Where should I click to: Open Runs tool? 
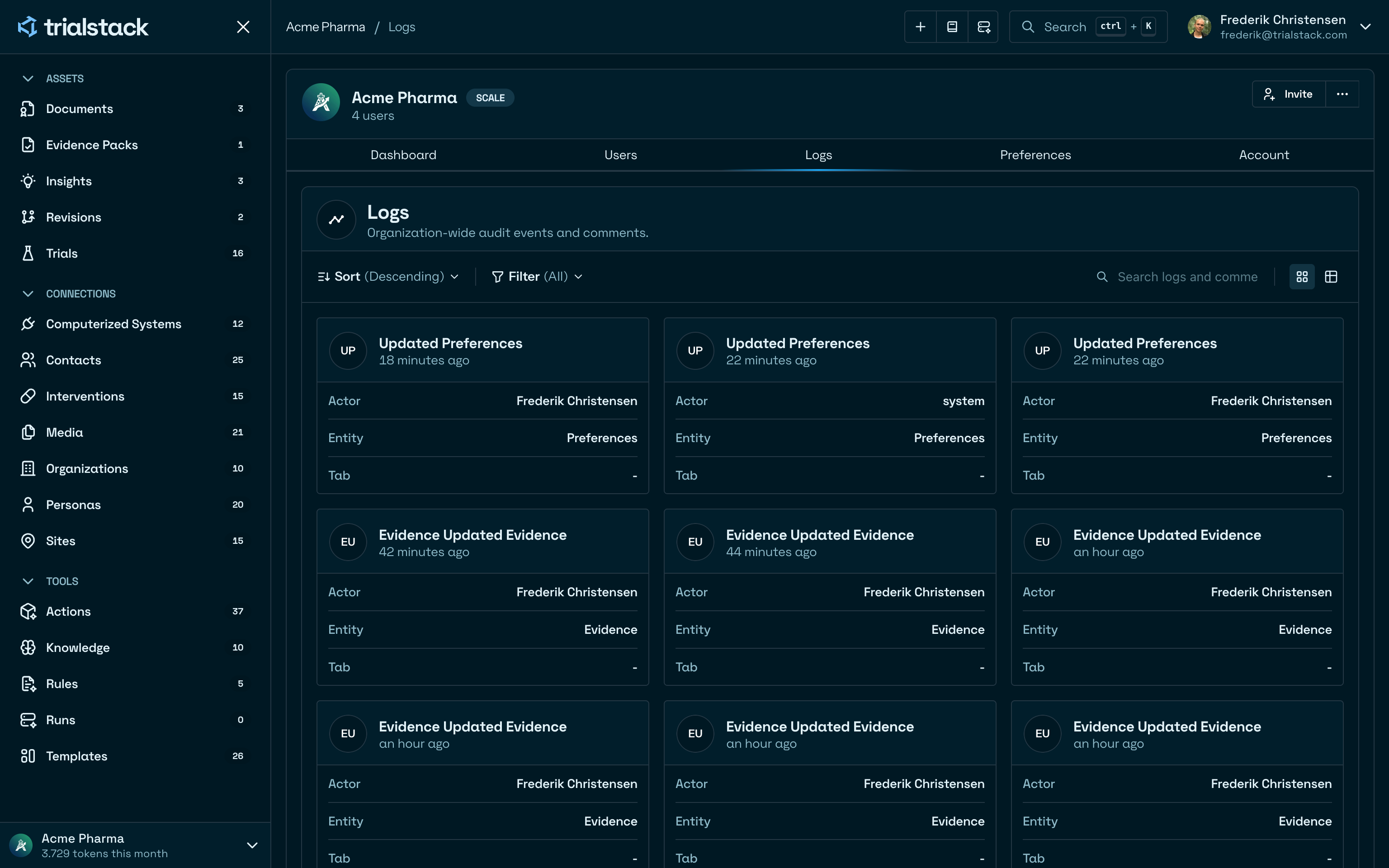(136, 720)
